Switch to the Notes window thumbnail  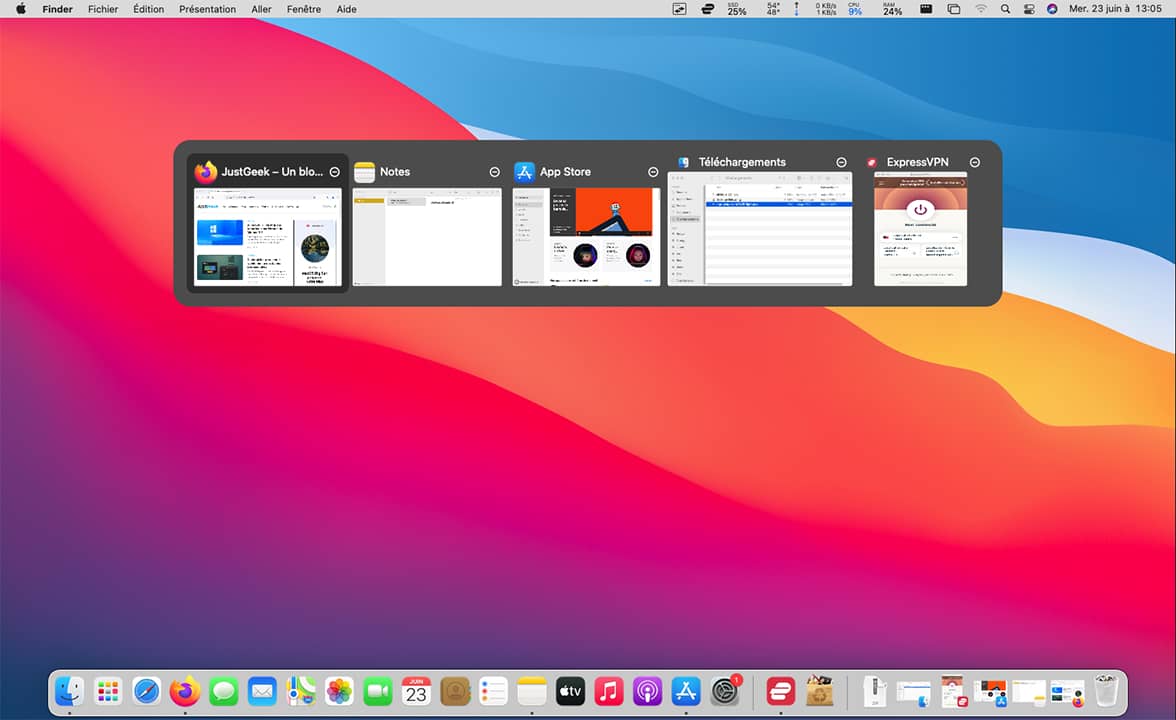(427, 237)
